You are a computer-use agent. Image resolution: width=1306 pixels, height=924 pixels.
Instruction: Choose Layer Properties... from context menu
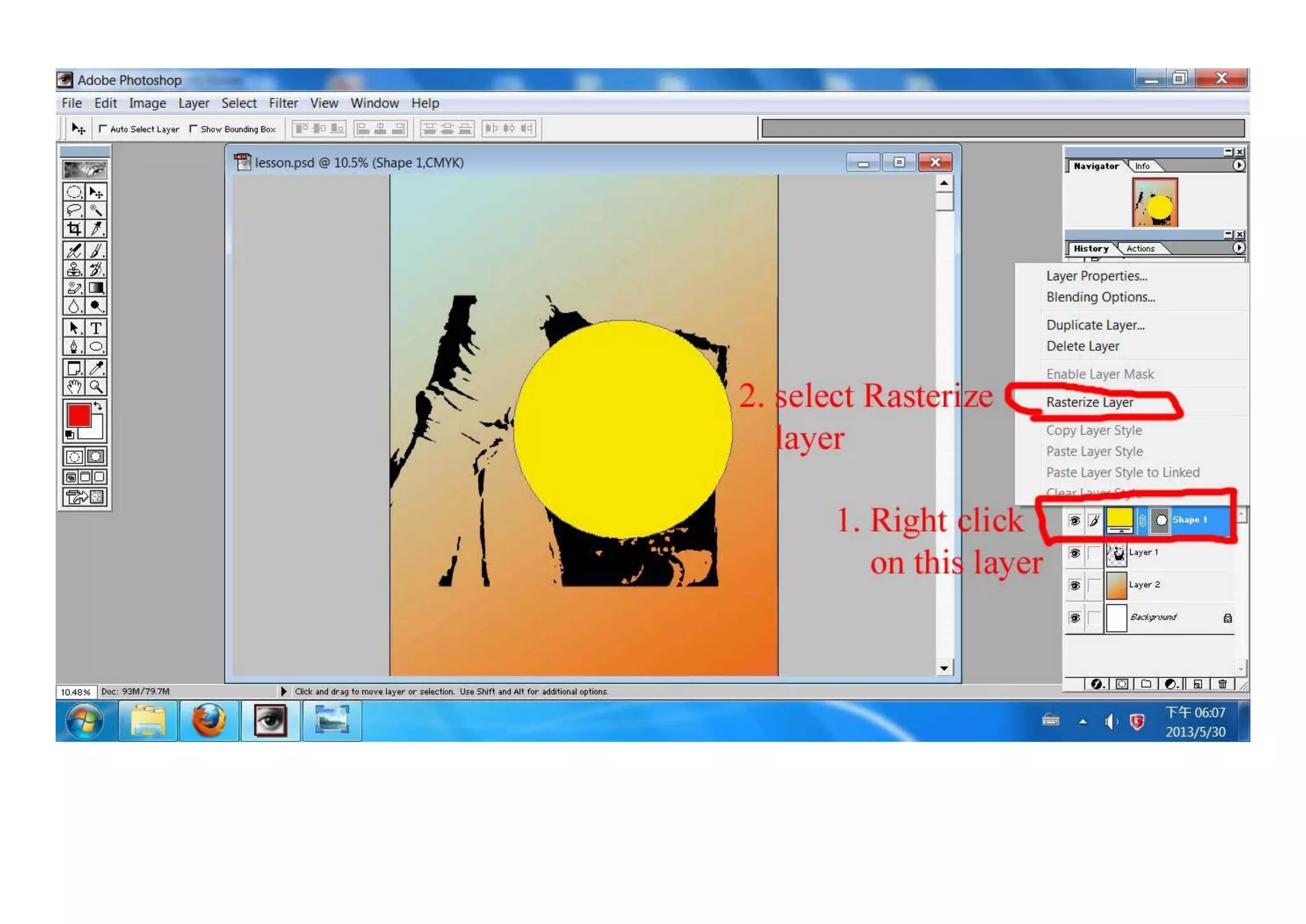(1097, 275)
